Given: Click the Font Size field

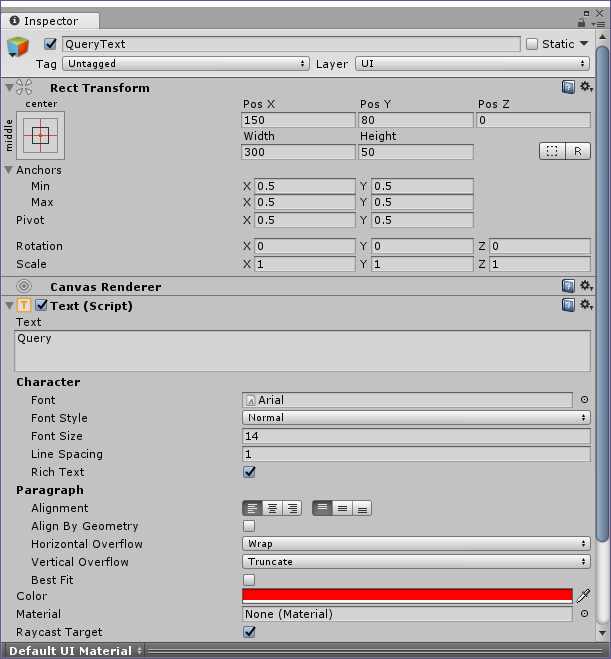Looking at the screenshot, I should pos(416,436).
